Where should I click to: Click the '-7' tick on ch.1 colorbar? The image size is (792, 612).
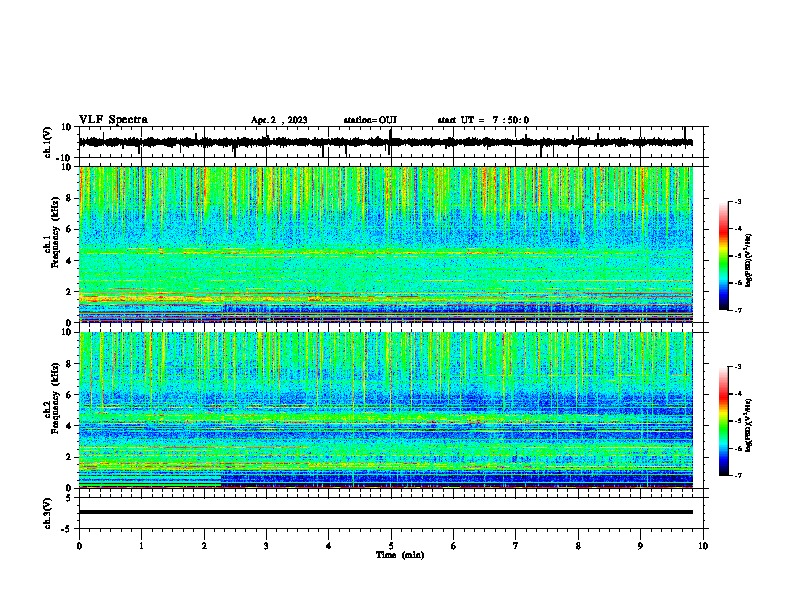[x=737, y=310]
